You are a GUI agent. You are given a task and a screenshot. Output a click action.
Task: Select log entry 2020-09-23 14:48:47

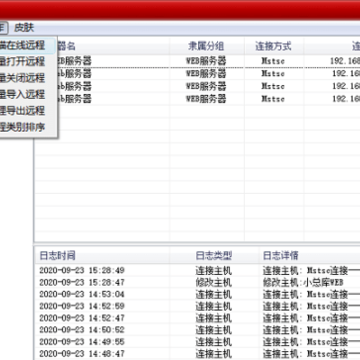pos(197,353)
